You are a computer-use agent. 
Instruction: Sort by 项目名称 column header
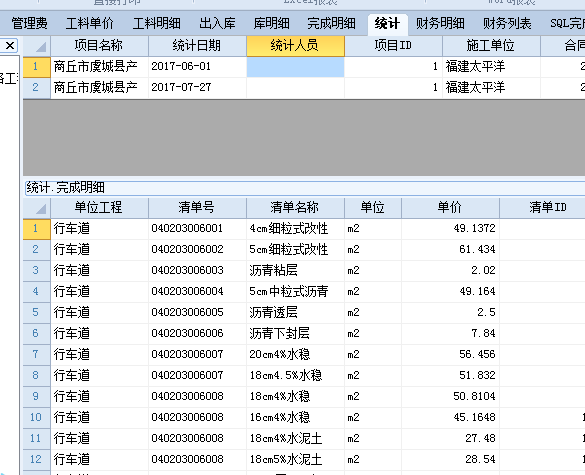point(99,46)
